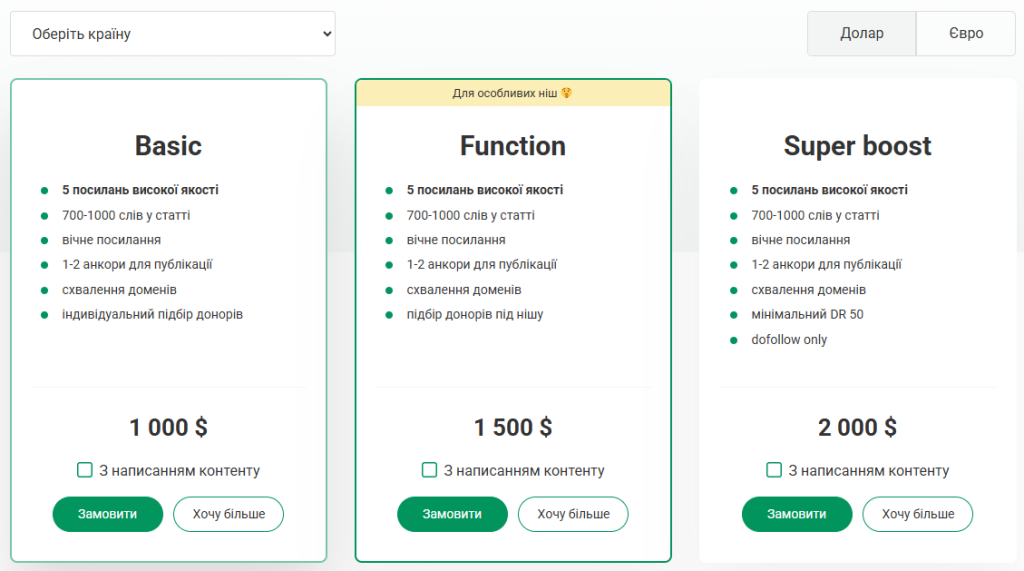
Task: Click 'Замовити' under Super boost plan
Action: 796,514
